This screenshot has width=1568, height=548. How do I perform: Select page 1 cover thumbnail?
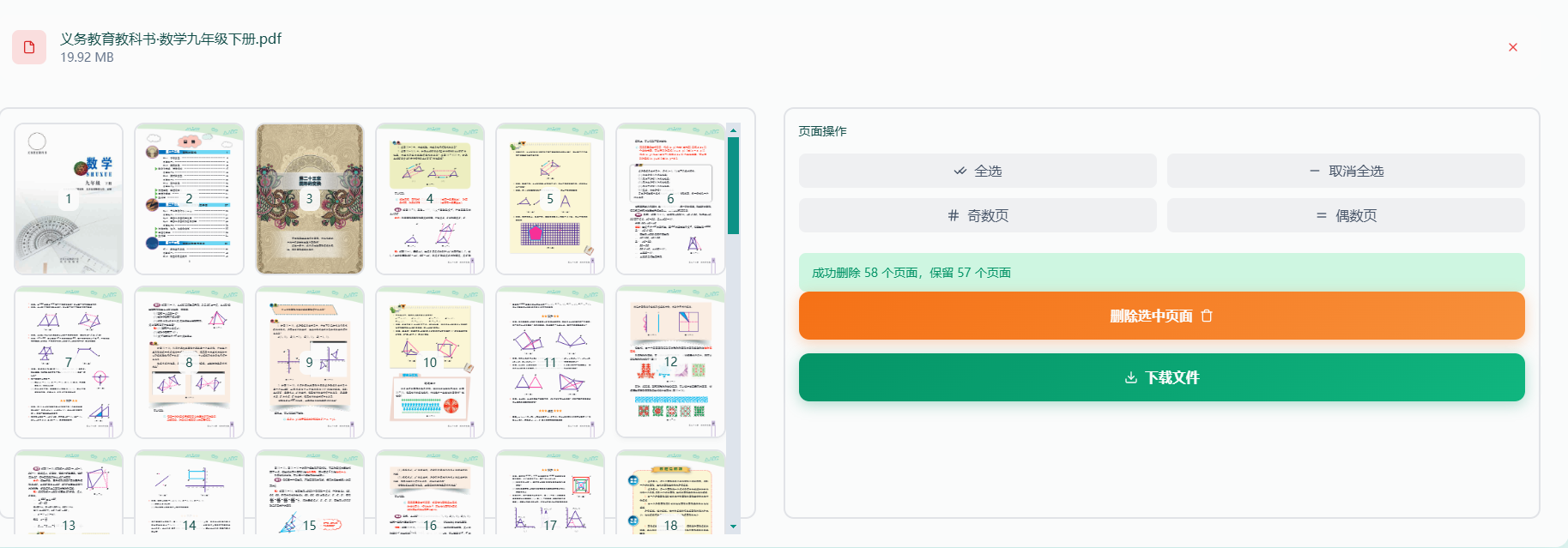click(x=69, y=199)
